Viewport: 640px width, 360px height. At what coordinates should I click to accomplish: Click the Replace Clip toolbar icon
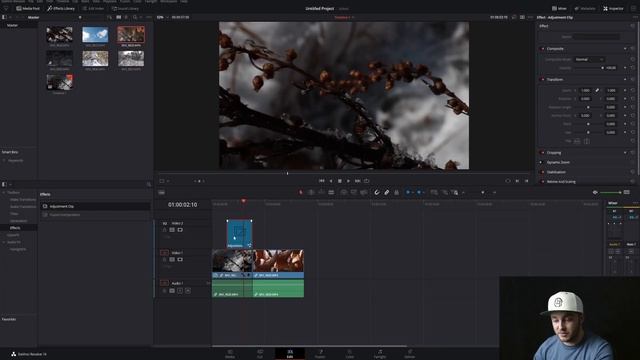tap(363, 192)
